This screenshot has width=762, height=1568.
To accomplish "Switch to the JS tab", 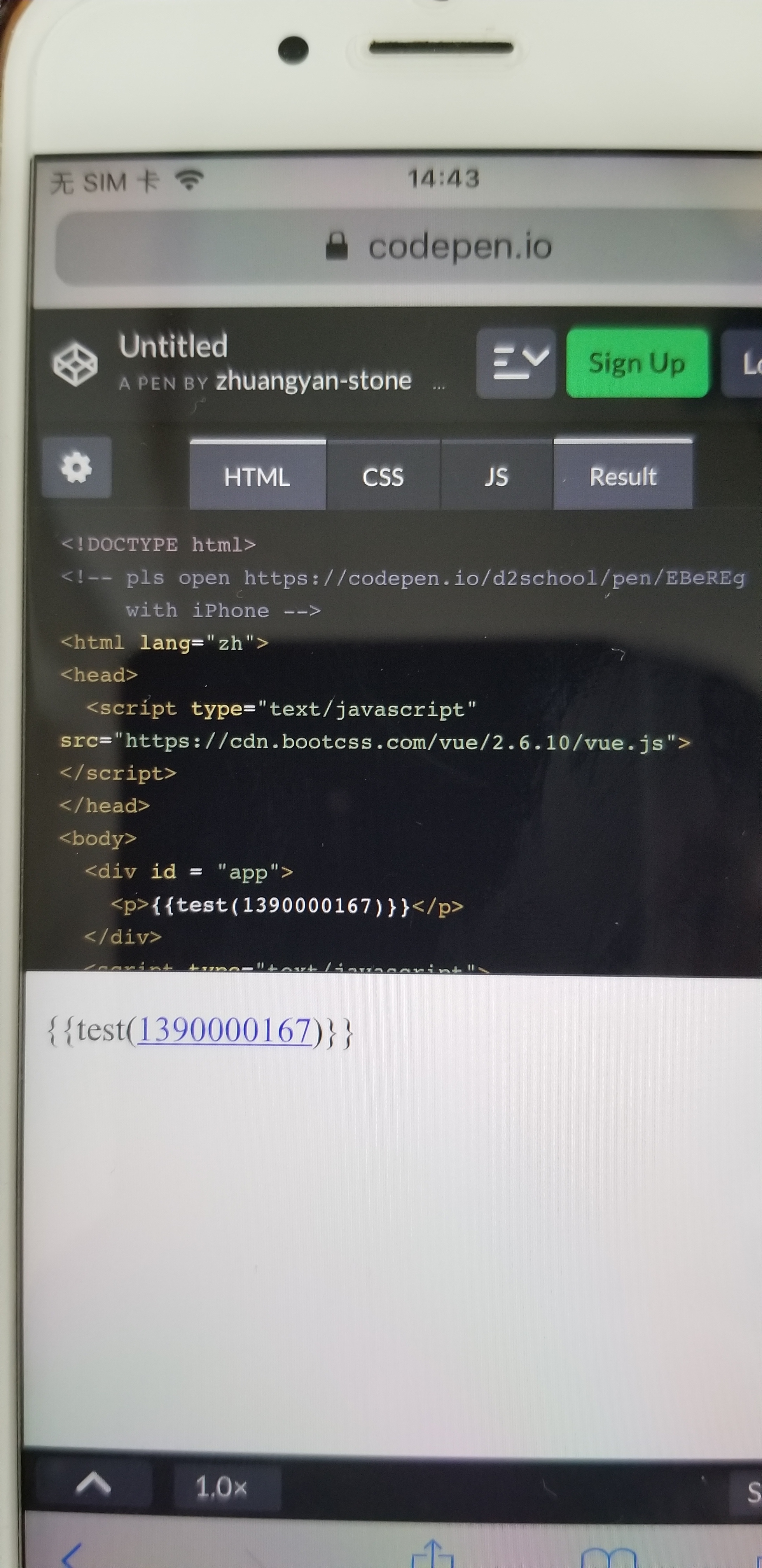I will pyautogui.click(x=496, y=477).
